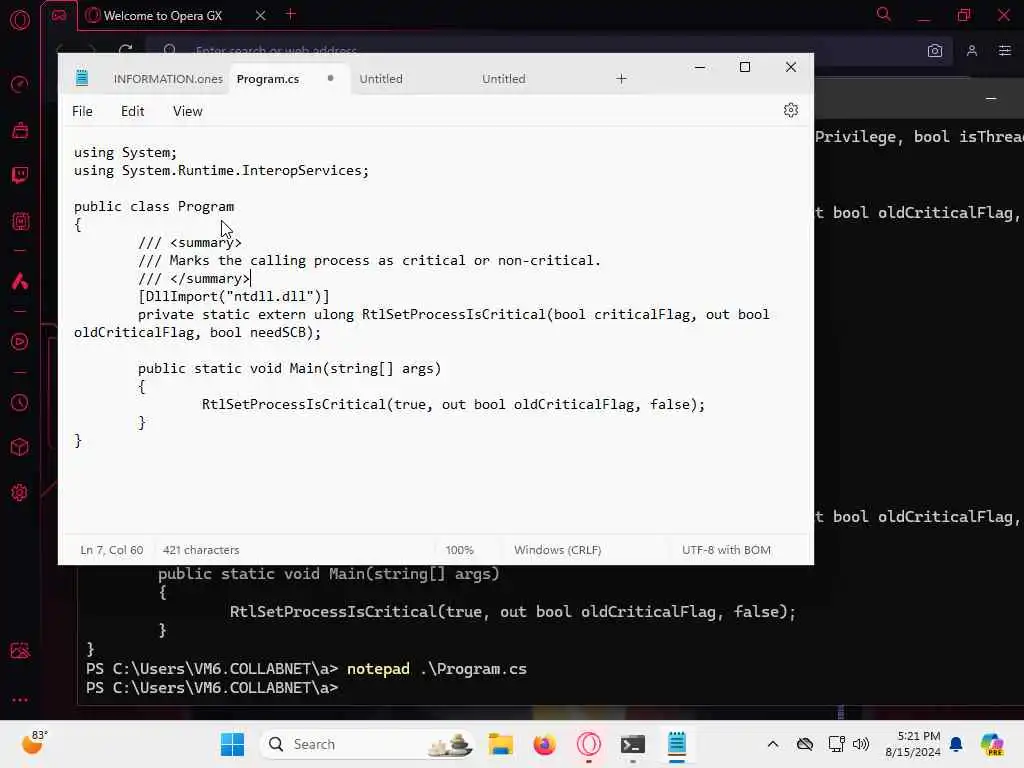This screenshot has width=1024, height=768.
Task: Switch to Terminal in the taskbar
Action: click(x=633, y=744)
